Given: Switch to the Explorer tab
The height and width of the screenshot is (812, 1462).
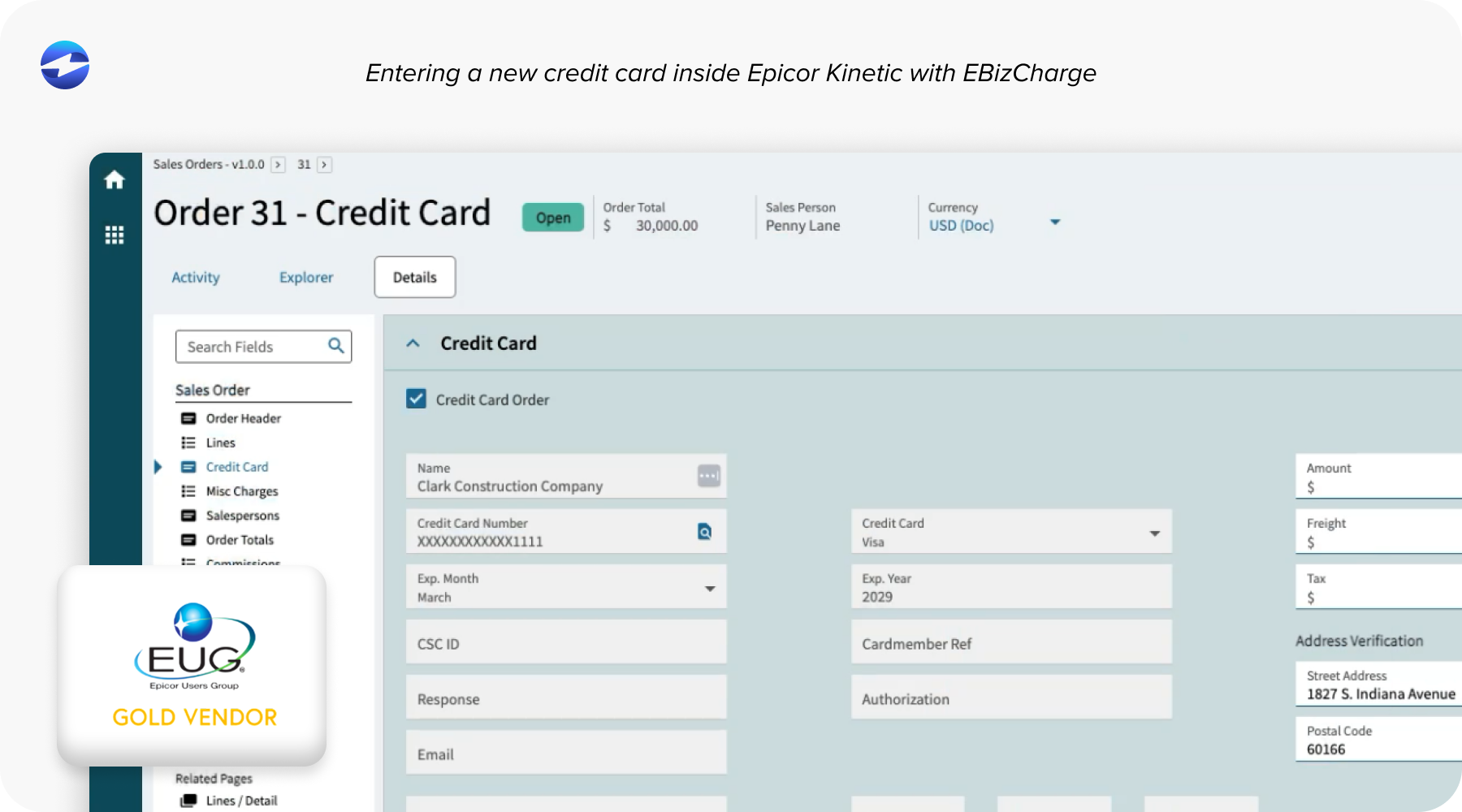Looking at the screenshot, I should (x=306, y=277).
